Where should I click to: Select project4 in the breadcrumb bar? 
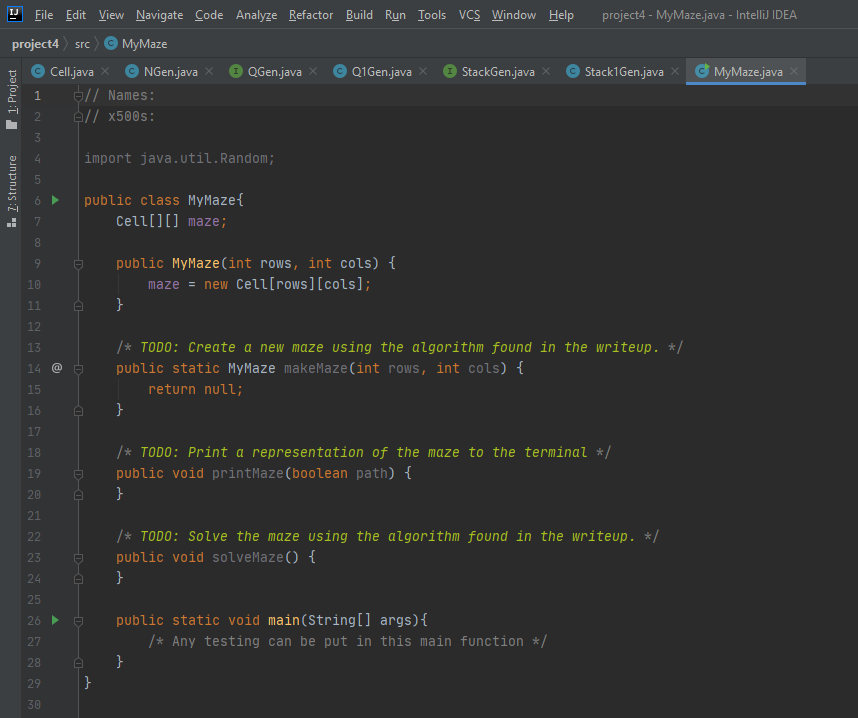(35, 44)
